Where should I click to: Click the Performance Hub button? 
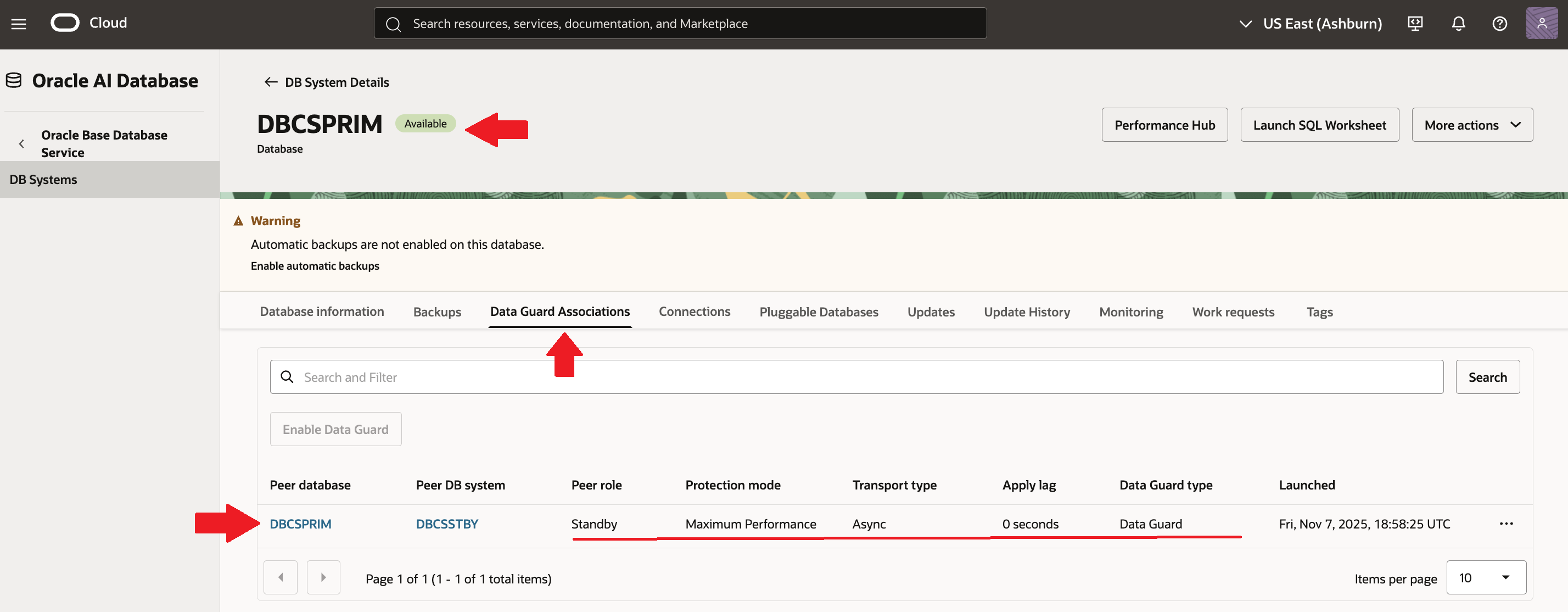tap(1164, 125)
